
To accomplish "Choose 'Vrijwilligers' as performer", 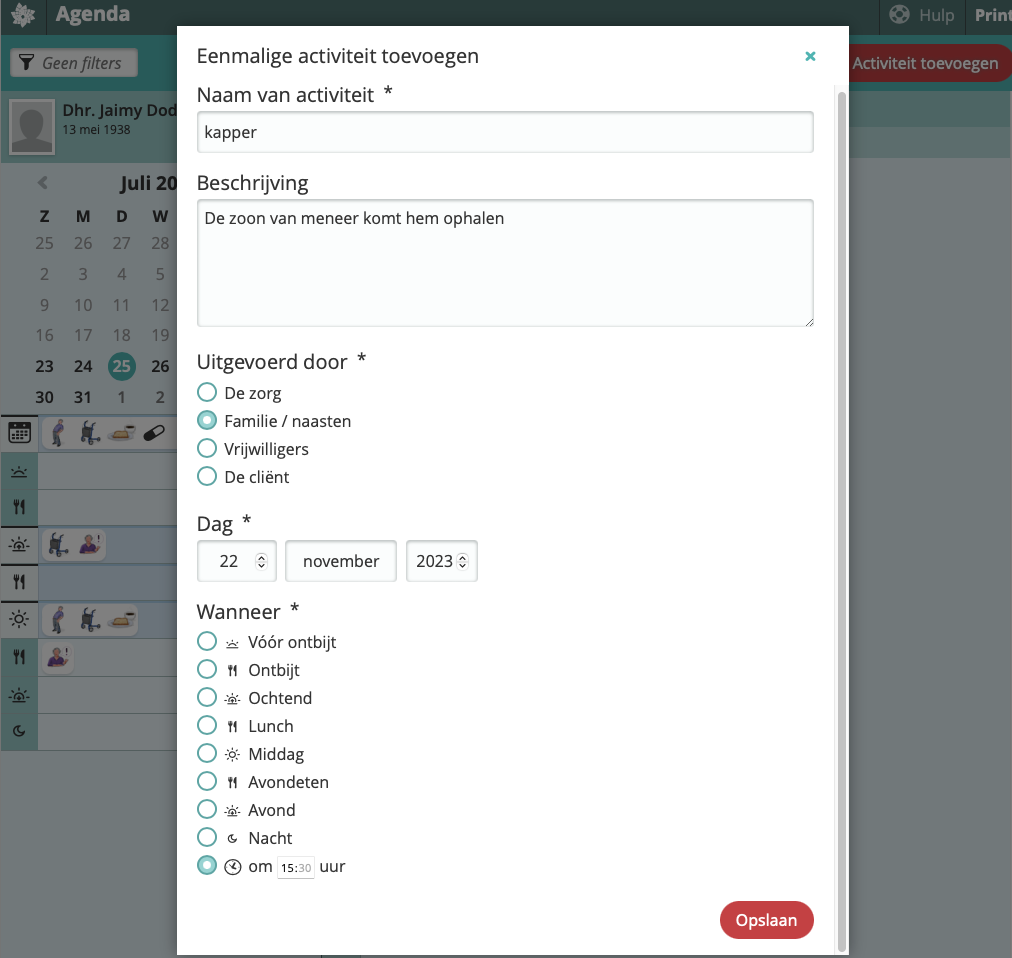I will [207, 449].
